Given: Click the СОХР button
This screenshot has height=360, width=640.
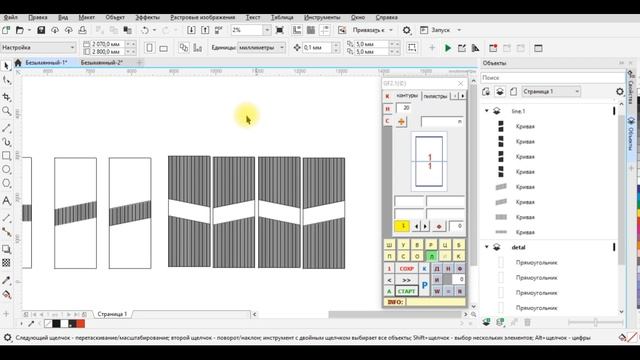Looking at the screenshot, I should tap(407, 269).
